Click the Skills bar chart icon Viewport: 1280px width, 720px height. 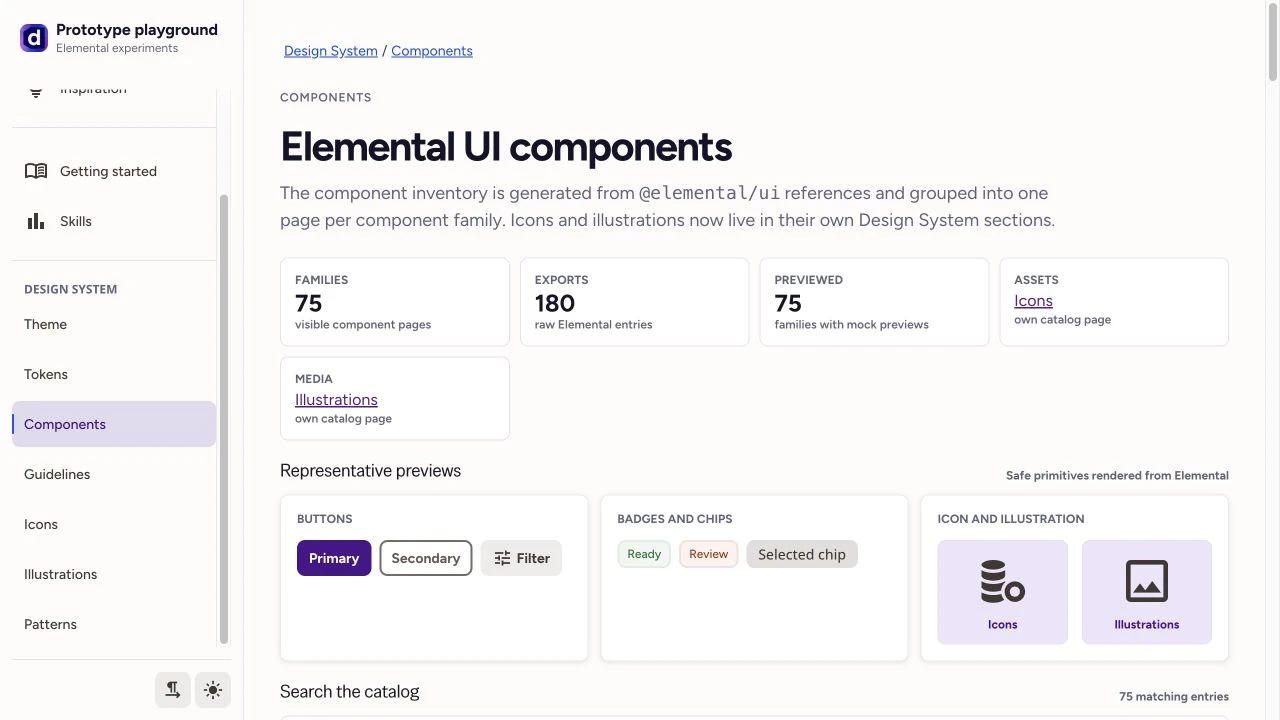tap(36, 221)
